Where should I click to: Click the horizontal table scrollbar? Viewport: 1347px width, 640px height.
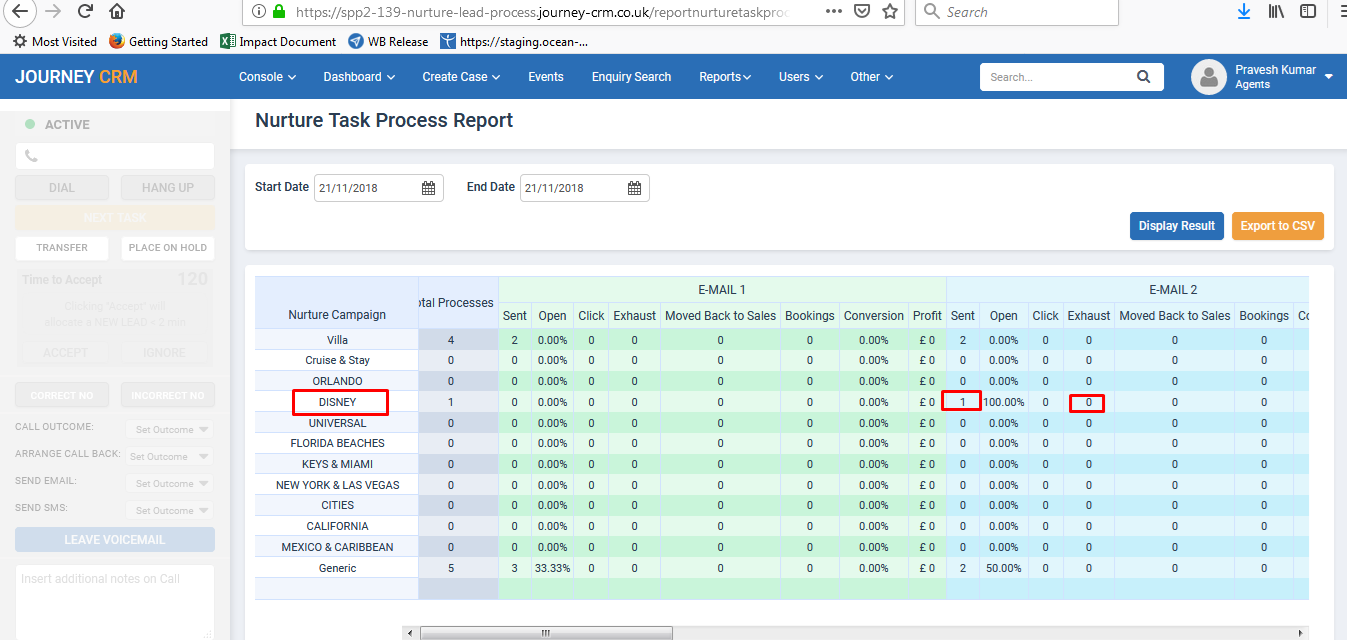(x=545, y=633)
